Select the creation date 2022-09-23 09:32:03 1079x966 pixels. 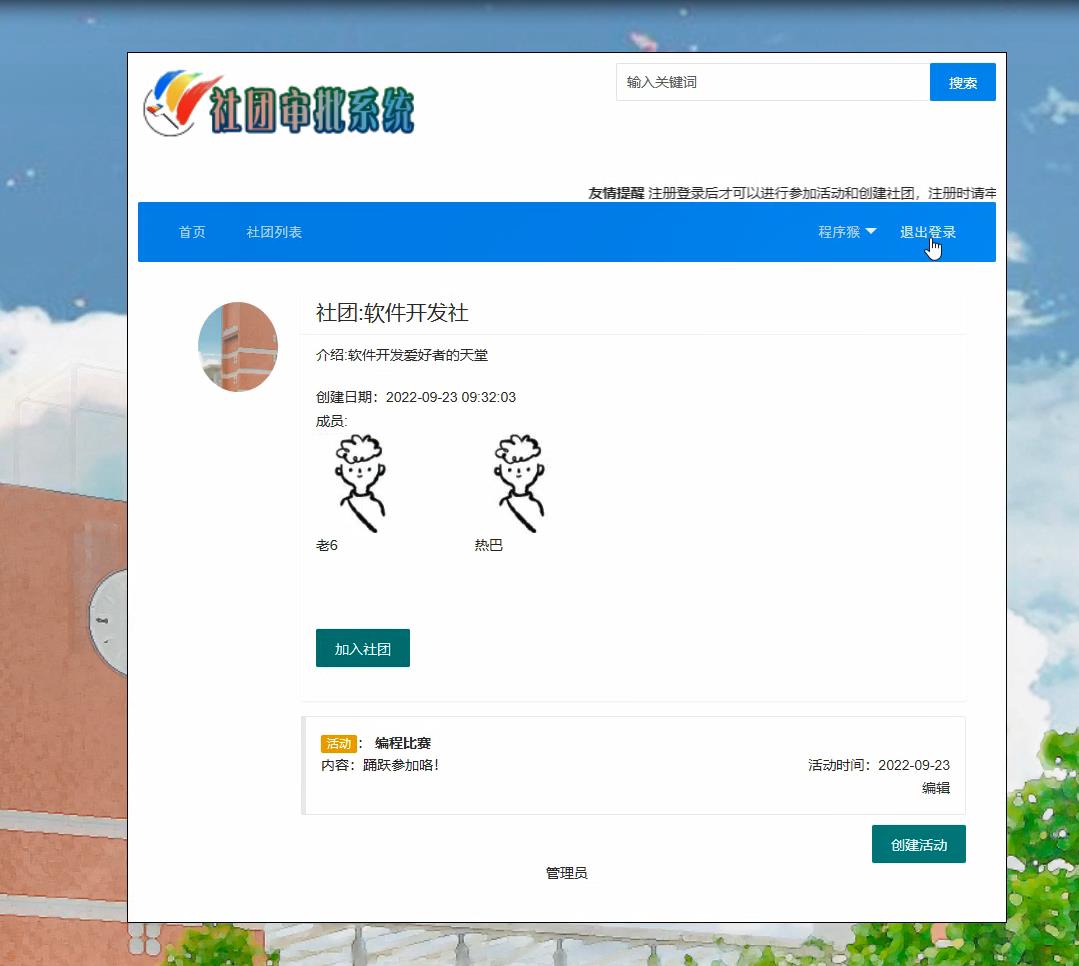pyautogui.click(x=451, y=397)
